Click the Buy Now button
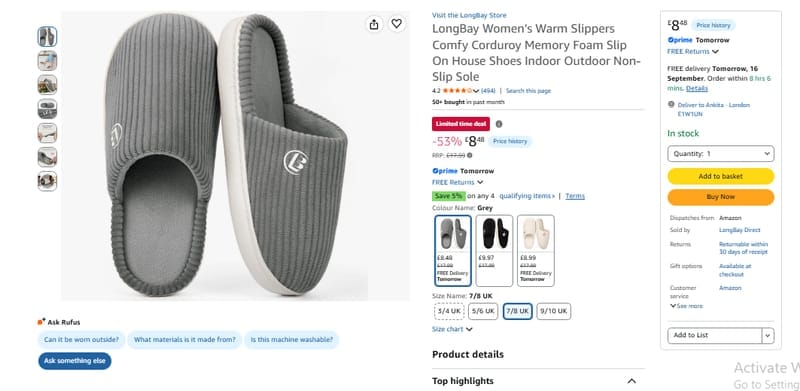The image size is (800, 391). click(720, 197)
